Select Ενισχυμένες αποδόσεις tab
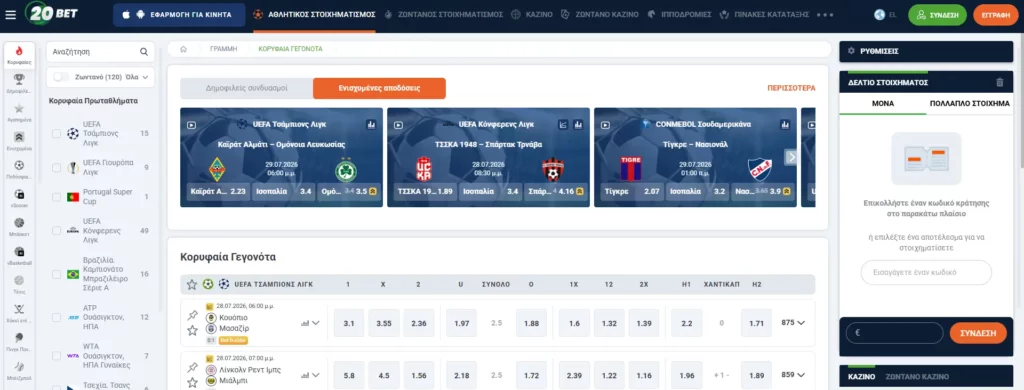Viewport: 1024px width, 390px height. [x=379, y=88]
